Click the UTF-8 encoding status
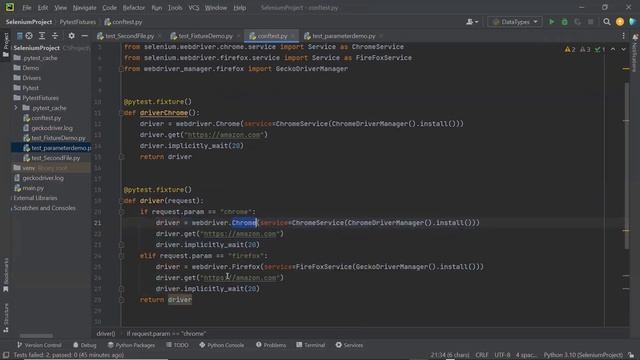The width and height of the screenshot is (640, 360). coord(502,355)
